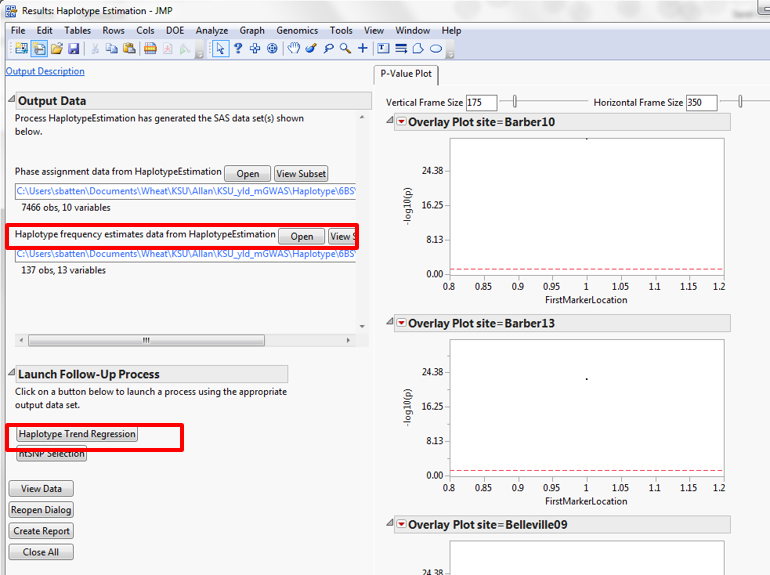Select the Line drawing tool

(401, 48)
